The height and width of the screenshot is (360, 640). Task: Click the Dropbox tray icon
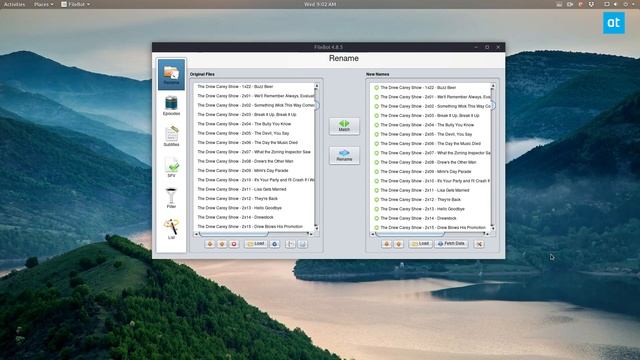(591, 4)
